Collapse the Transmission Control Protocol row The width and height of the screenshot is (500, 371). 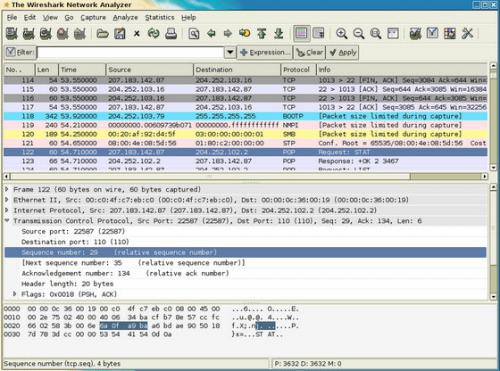(x=7, y=221)
